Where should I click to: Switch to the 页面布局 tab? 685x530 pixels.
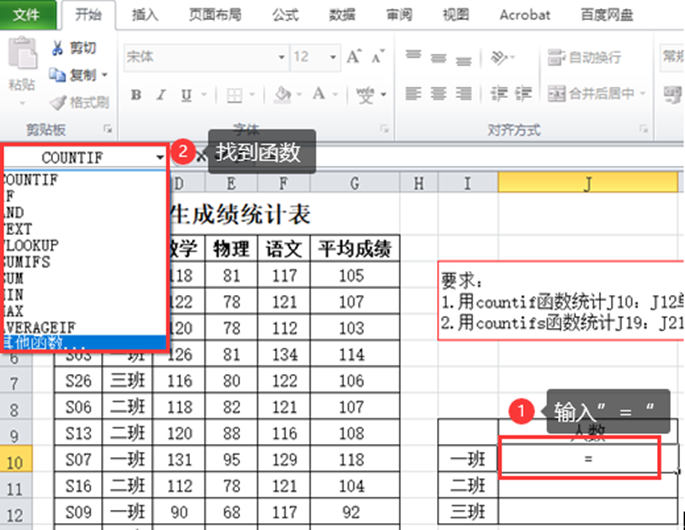[215, 15]
